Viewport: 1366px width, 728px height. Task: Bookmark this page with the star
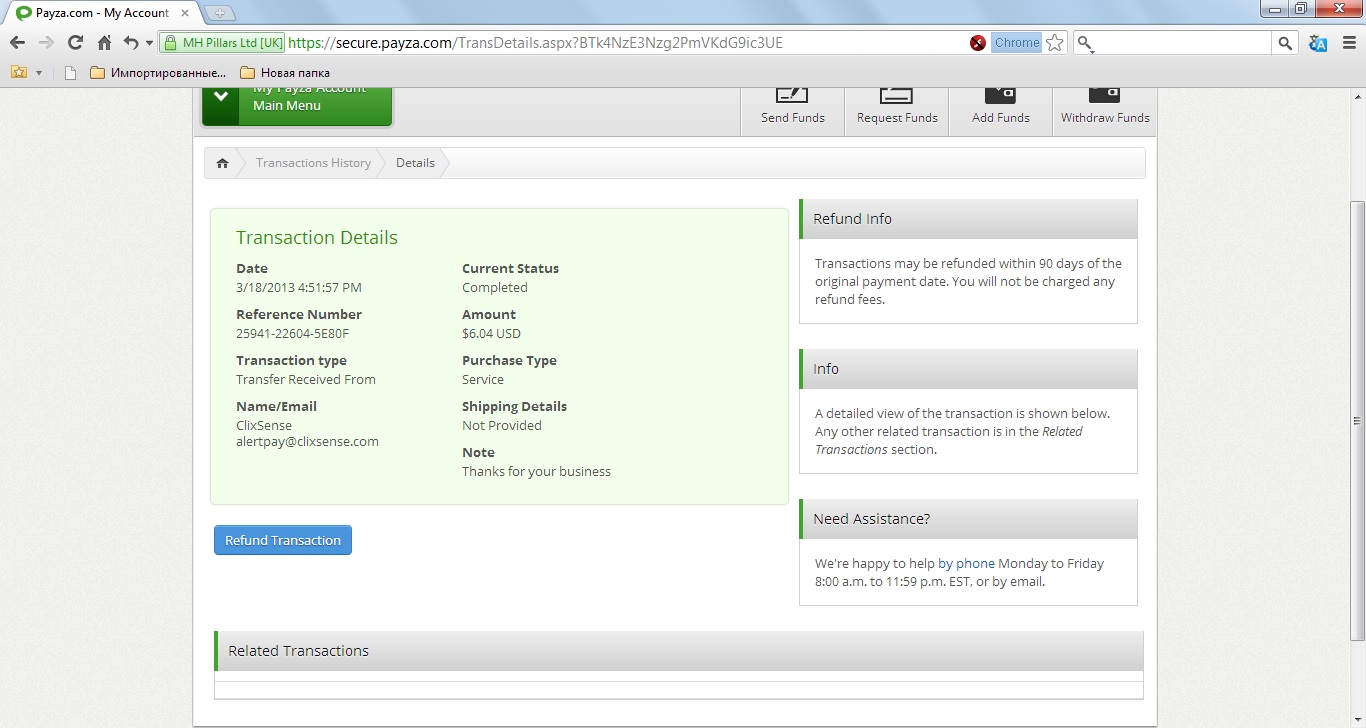click(x=1054, y=43)
